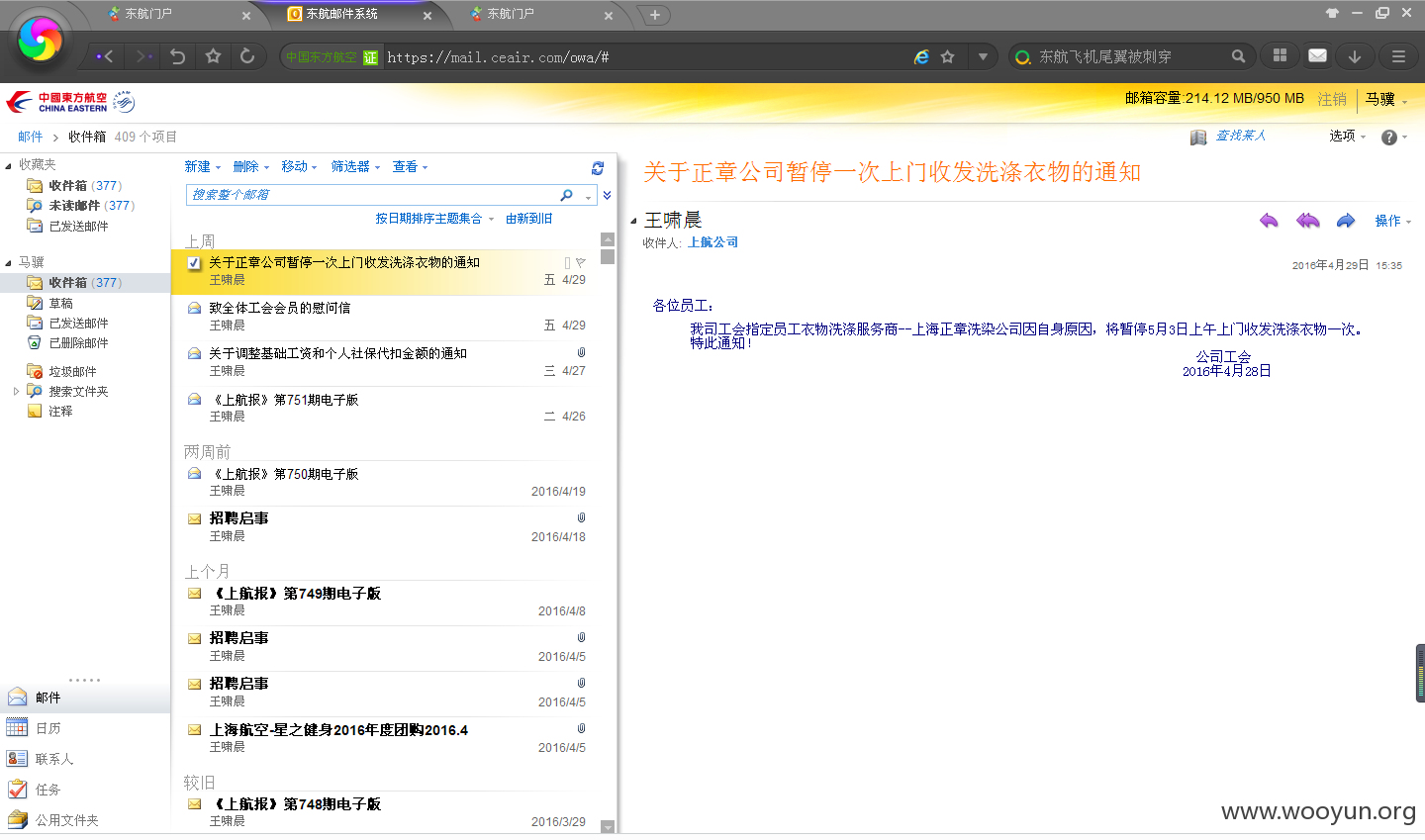Open the browser downloads arrow icon
The width and height of the screenshot is (1425, 840).
click(x=1355, y=56)
